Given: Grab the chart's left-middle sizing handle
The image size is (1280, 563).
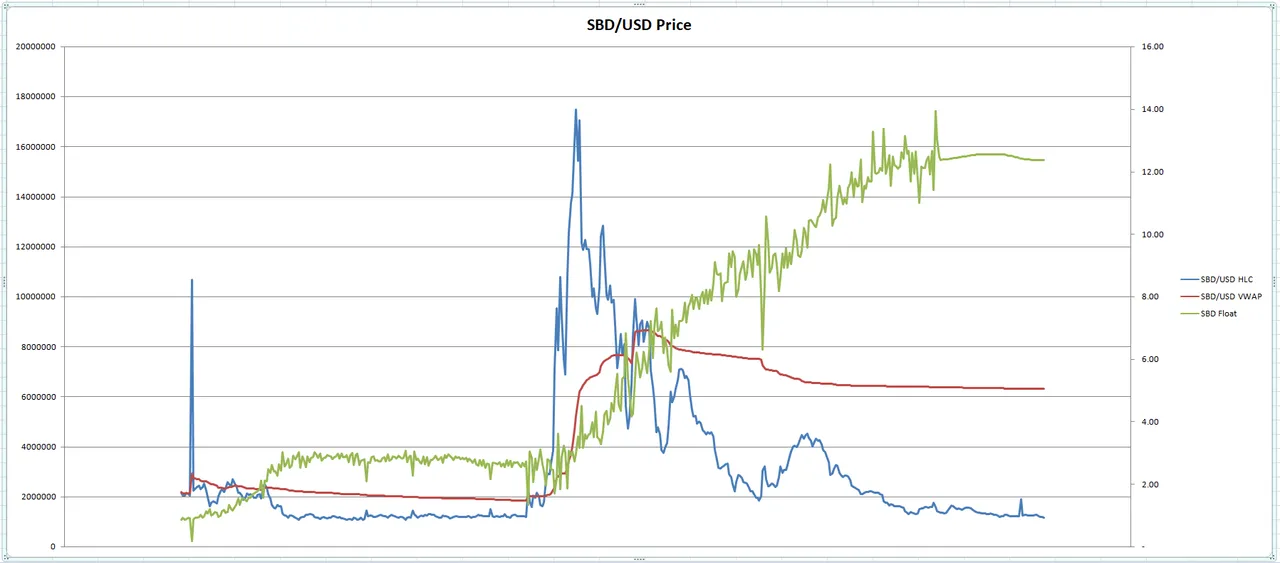Looking at the screenshot, I should (x=3, y=281).
